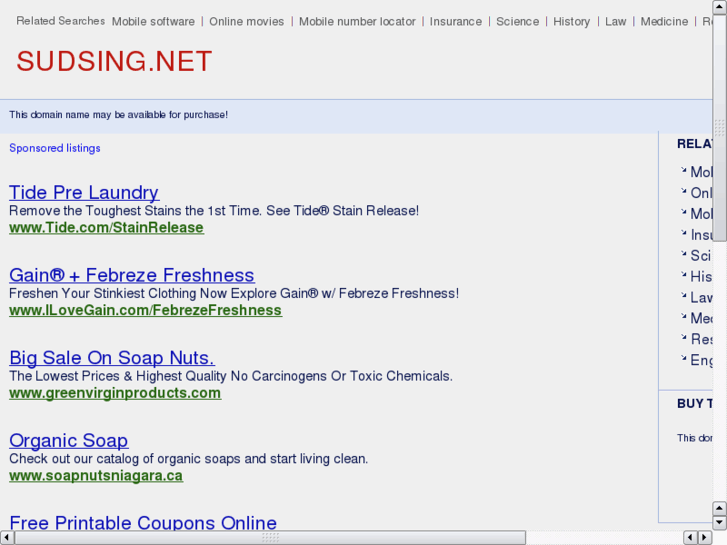Click the Insurance link in top bar
Screen dimensions: 727x545
[456, 22]
